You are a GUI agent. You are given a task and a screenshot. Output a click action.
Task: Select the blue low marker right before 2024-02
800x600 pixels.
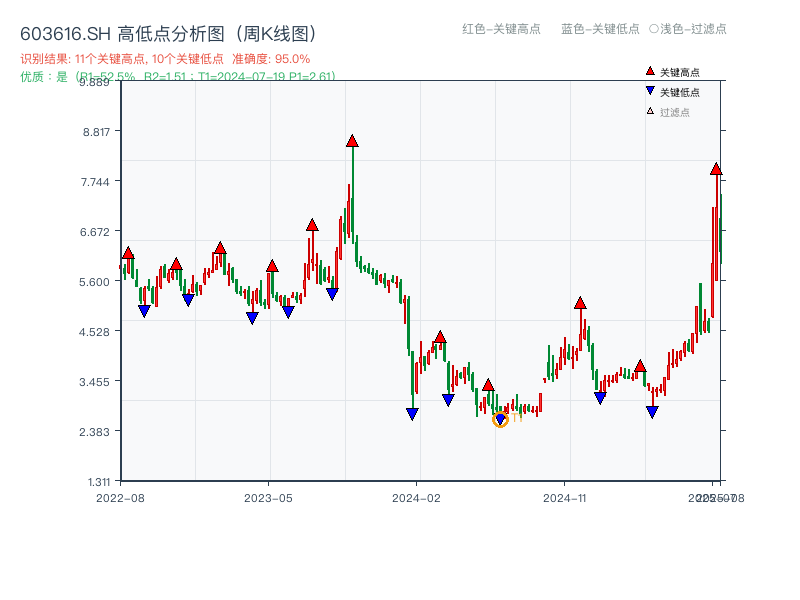tap(412, 414)
